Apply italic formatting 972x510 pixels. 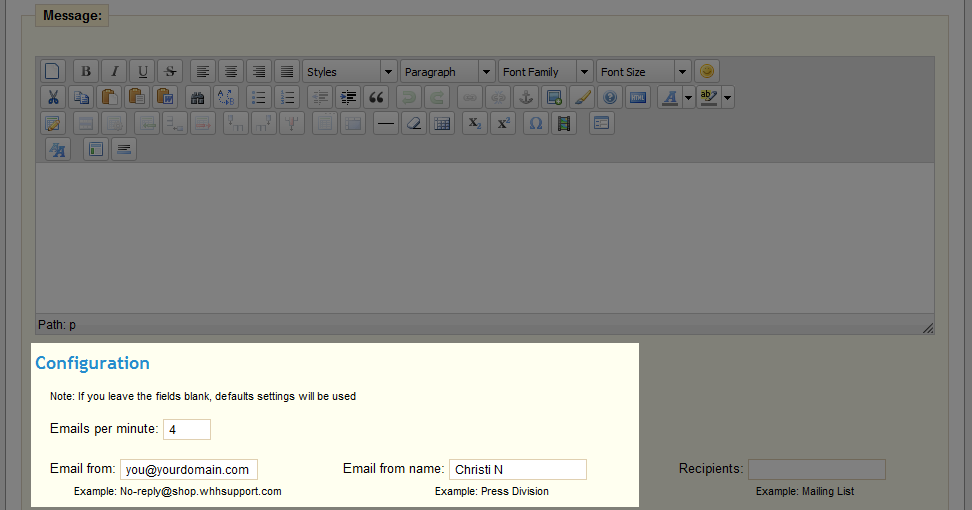[x=114, y=71]
